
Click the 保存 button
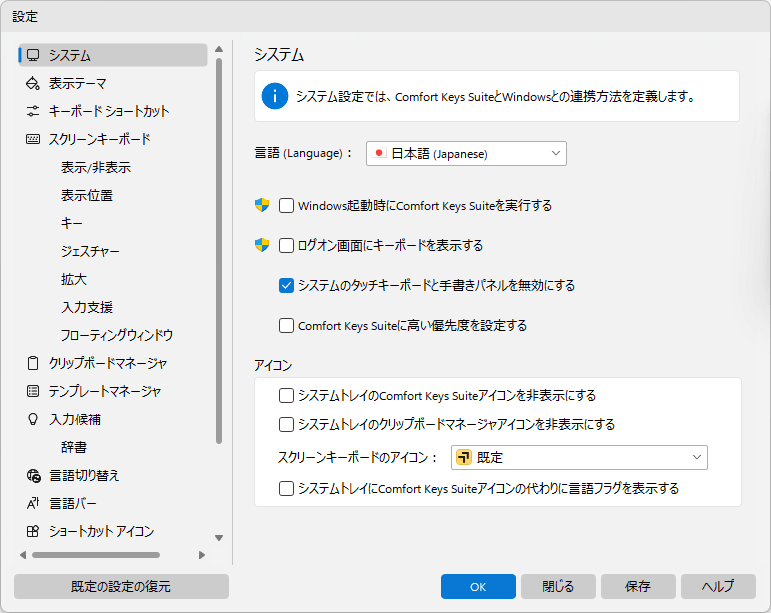click(x=638, y=586)
